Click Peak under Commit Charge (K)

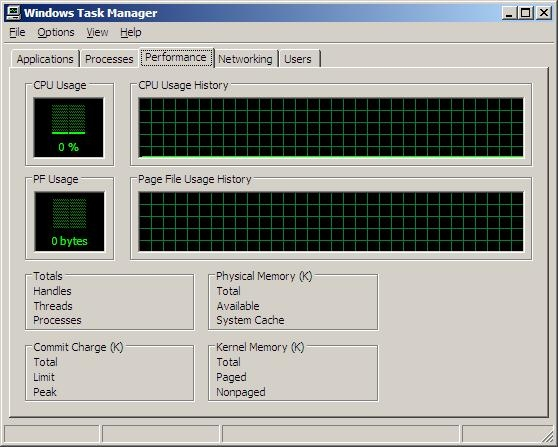(x=45, y=392)
